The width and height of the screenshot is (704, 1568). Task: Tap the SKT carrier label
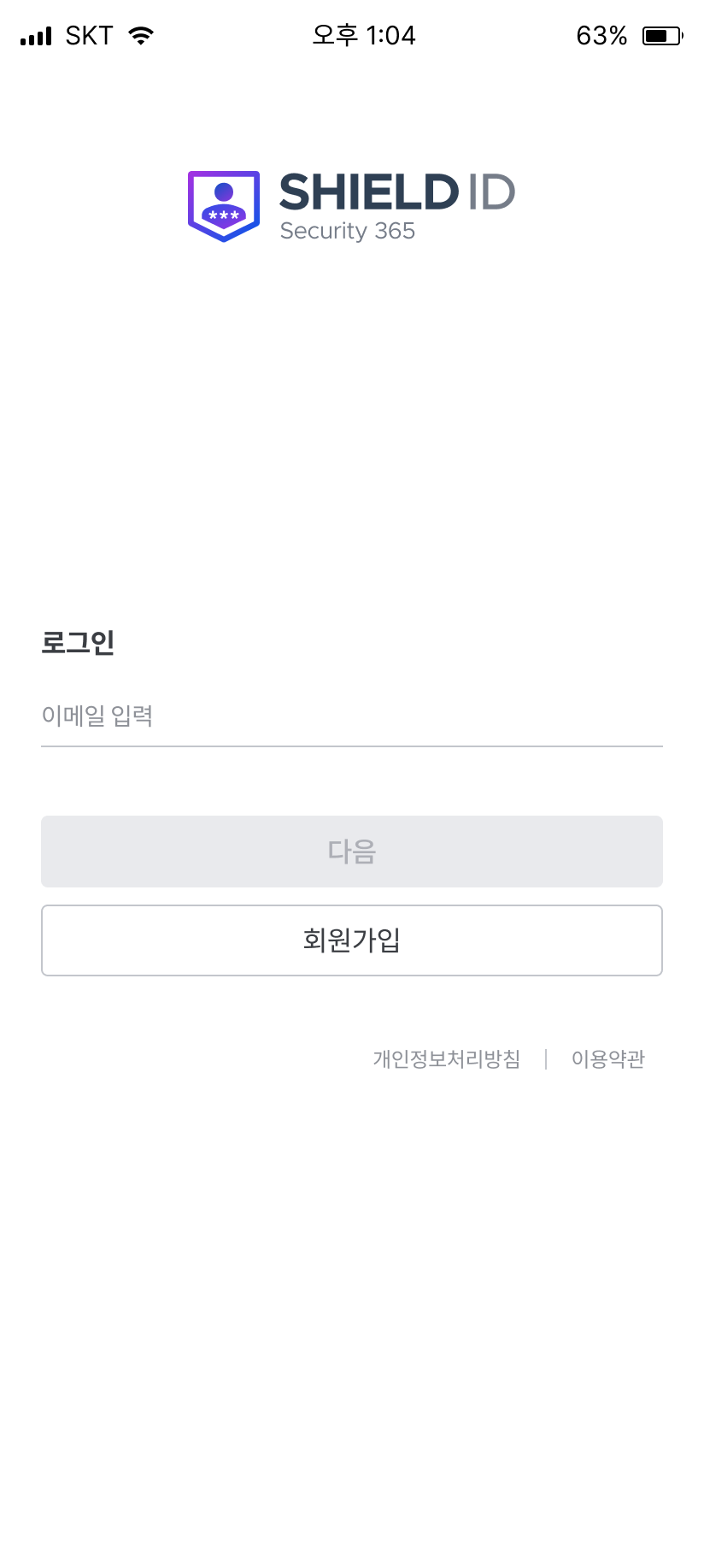click(x=89, y=36)
